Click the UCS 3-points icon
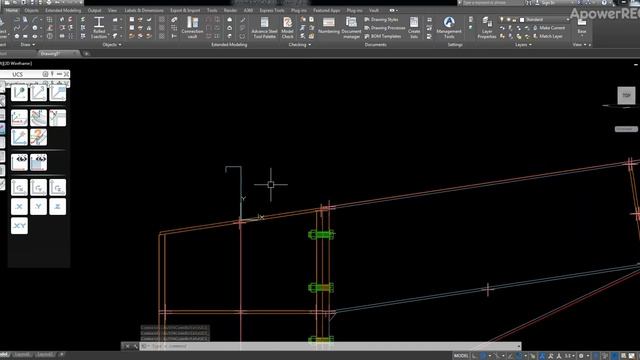Image resolution: width=640 pixels, height=360 pixels. (38, 93)
